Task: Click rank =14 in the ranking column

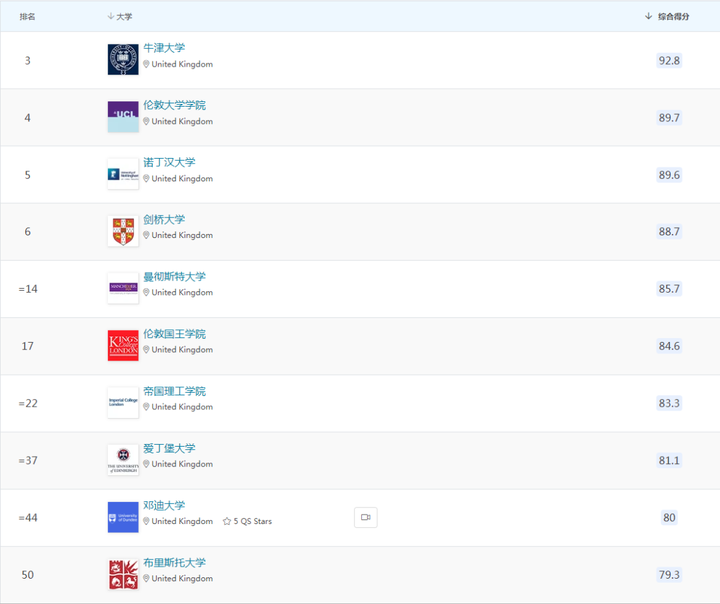Action: click(28, 289)
